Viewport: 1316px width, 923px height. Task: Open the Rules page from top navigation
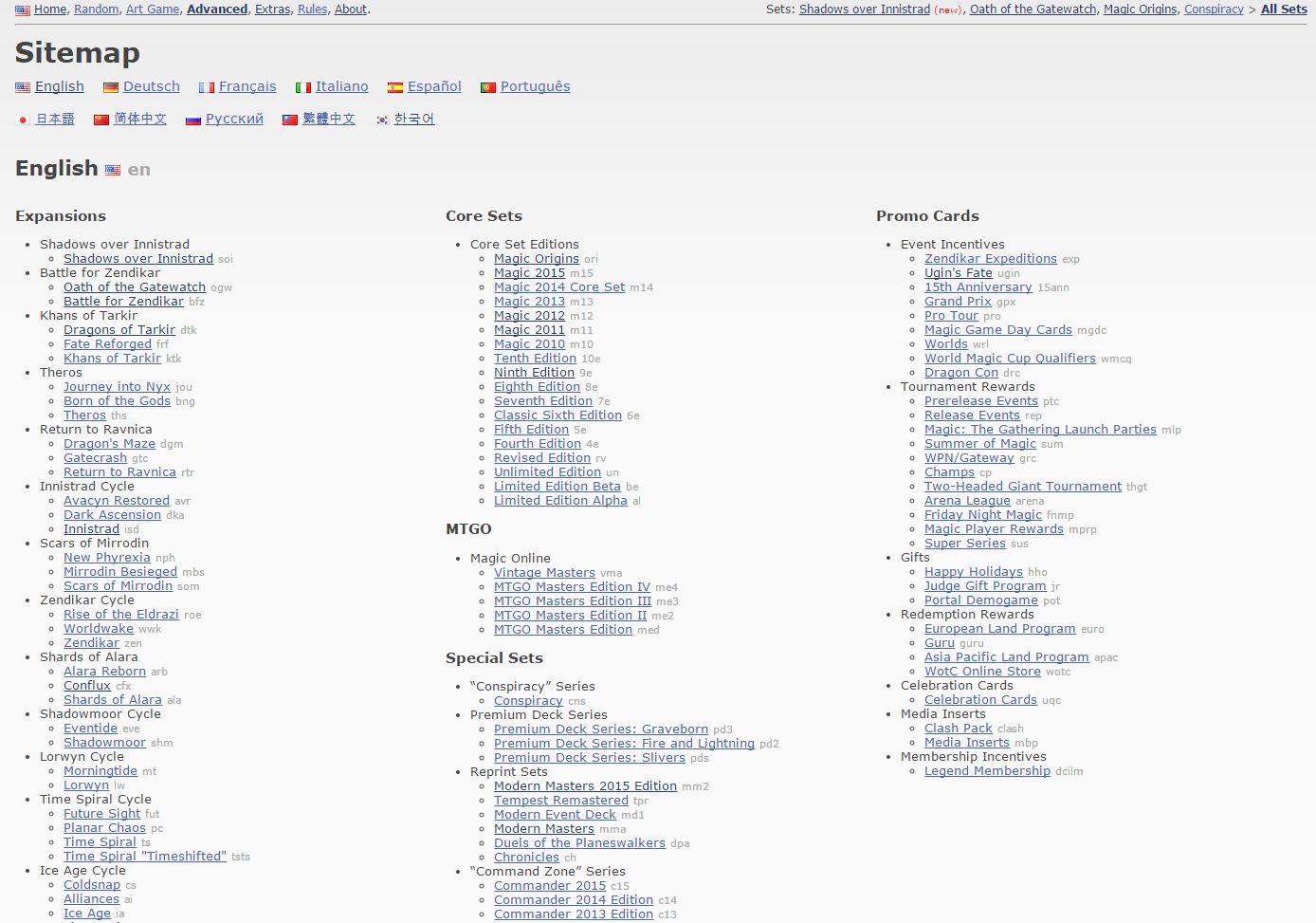coord(312,9)
